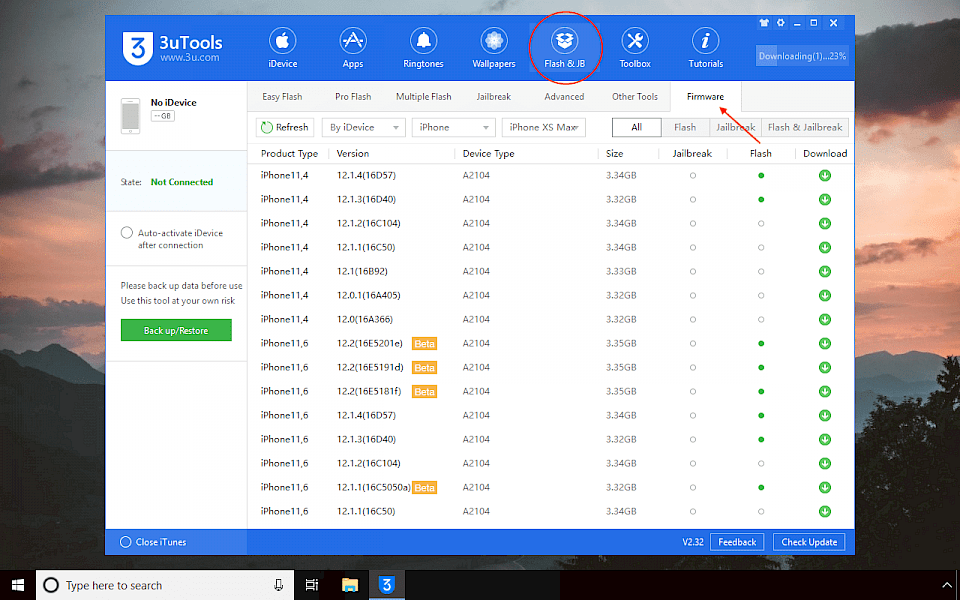
Task: Toggle the Close iTunes option
Action: 126,542
